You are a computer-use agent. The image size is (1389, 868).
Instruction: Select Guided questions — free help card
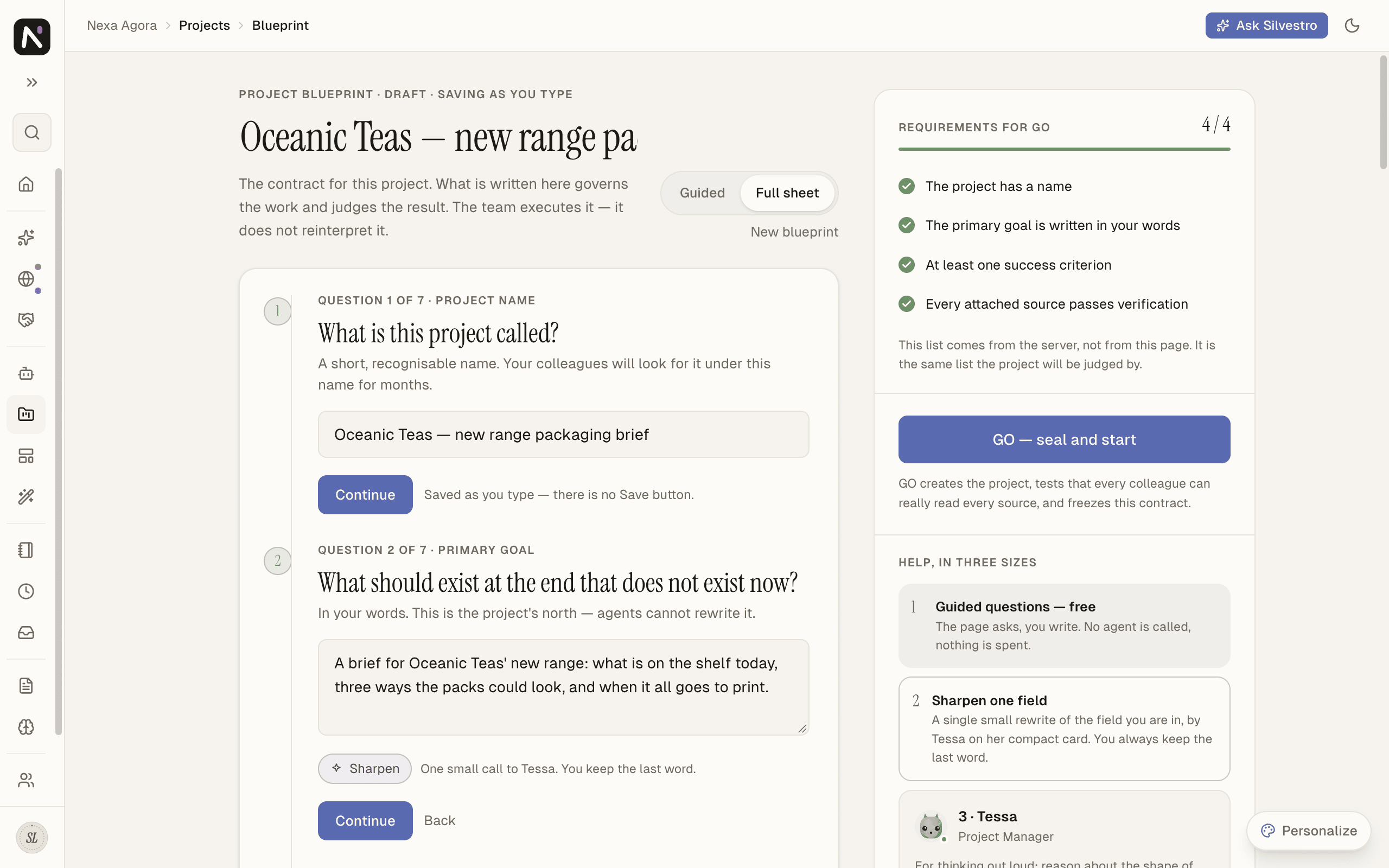click(x=1064, y=626)
